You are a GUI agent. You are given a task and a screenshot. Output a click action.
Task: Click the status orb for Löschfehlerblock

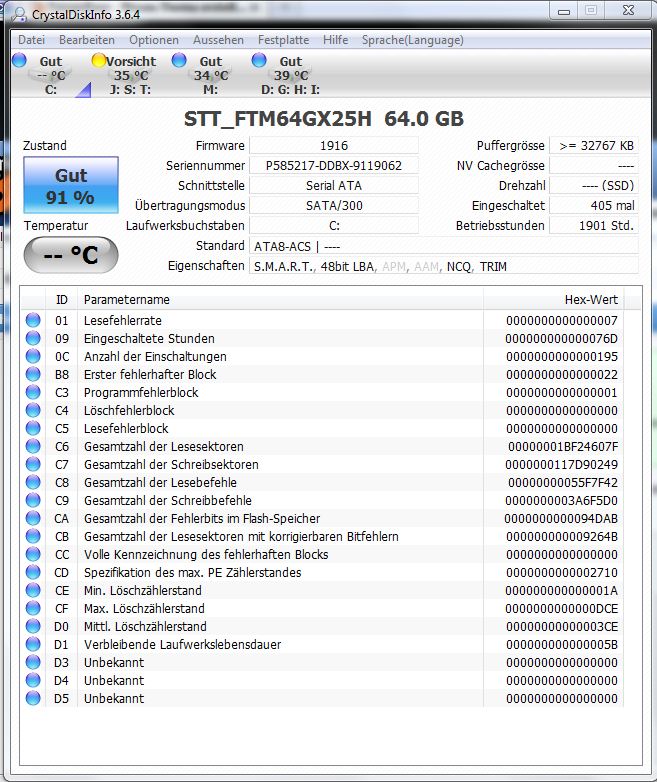point(33,410)
